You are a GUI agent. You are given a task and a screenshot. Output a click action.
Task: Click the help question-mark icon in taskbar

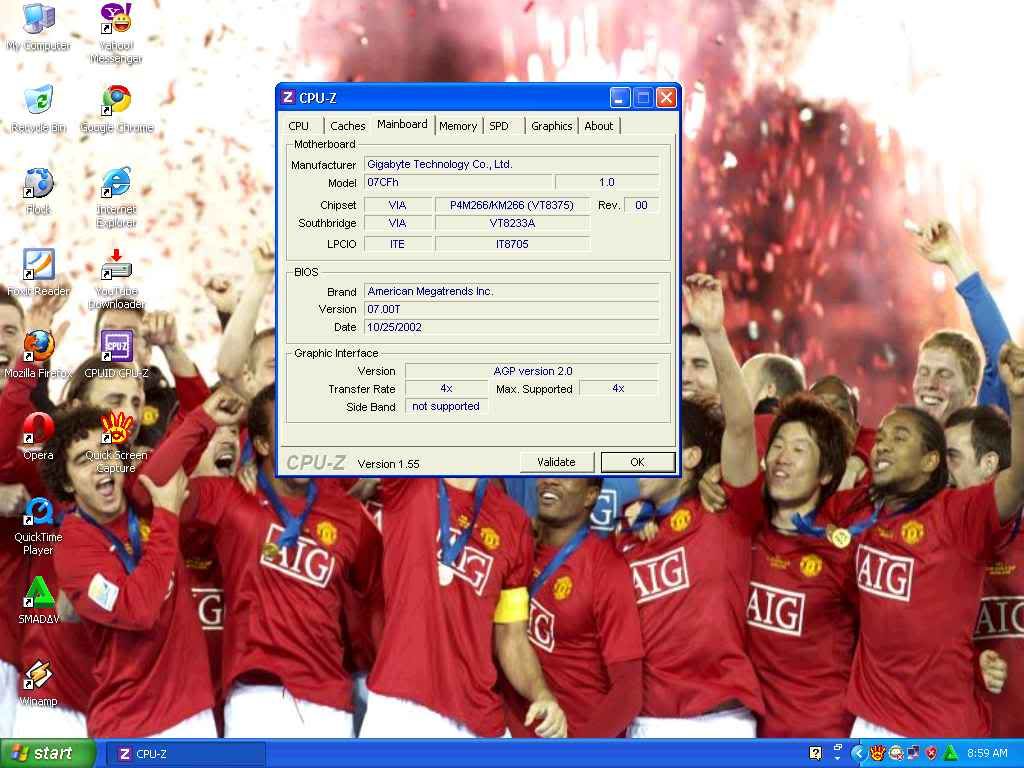pos(815,754)
